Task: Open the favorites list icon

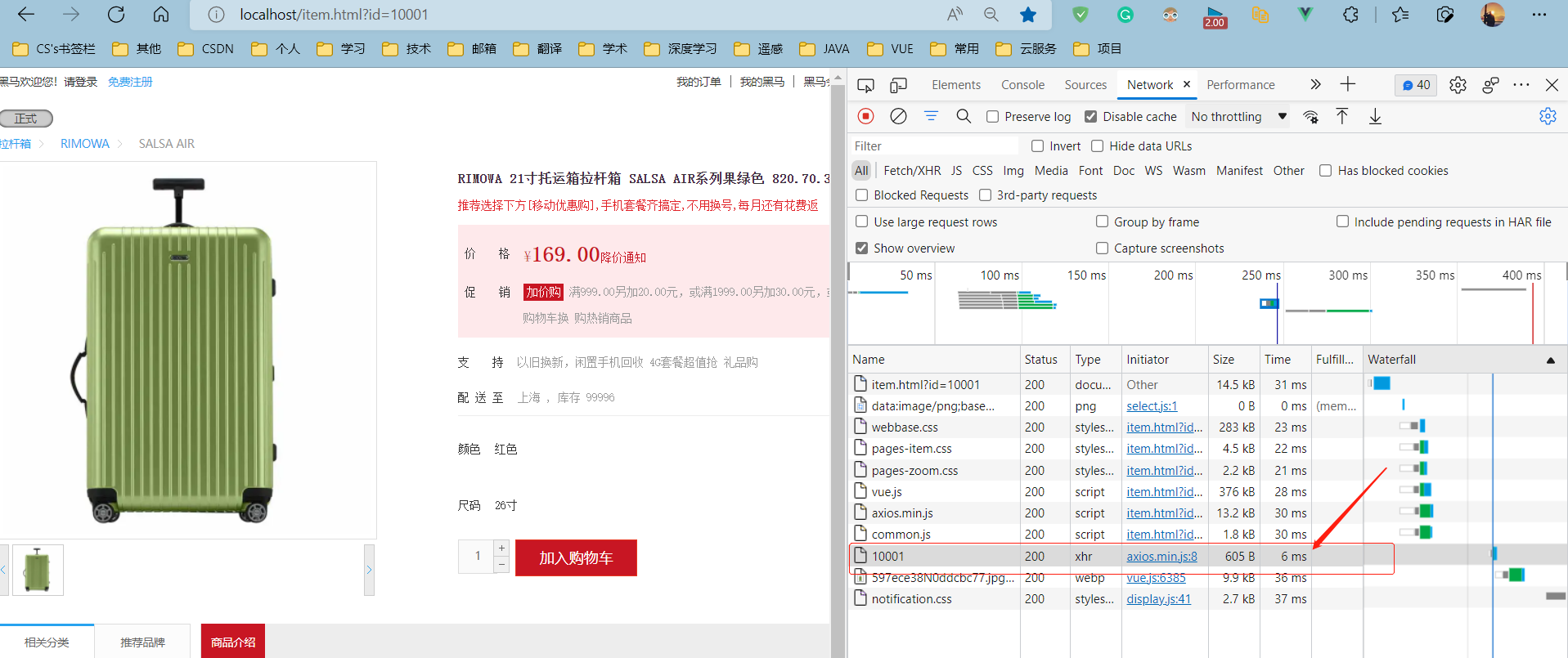Action: [x=1400, y=15]
